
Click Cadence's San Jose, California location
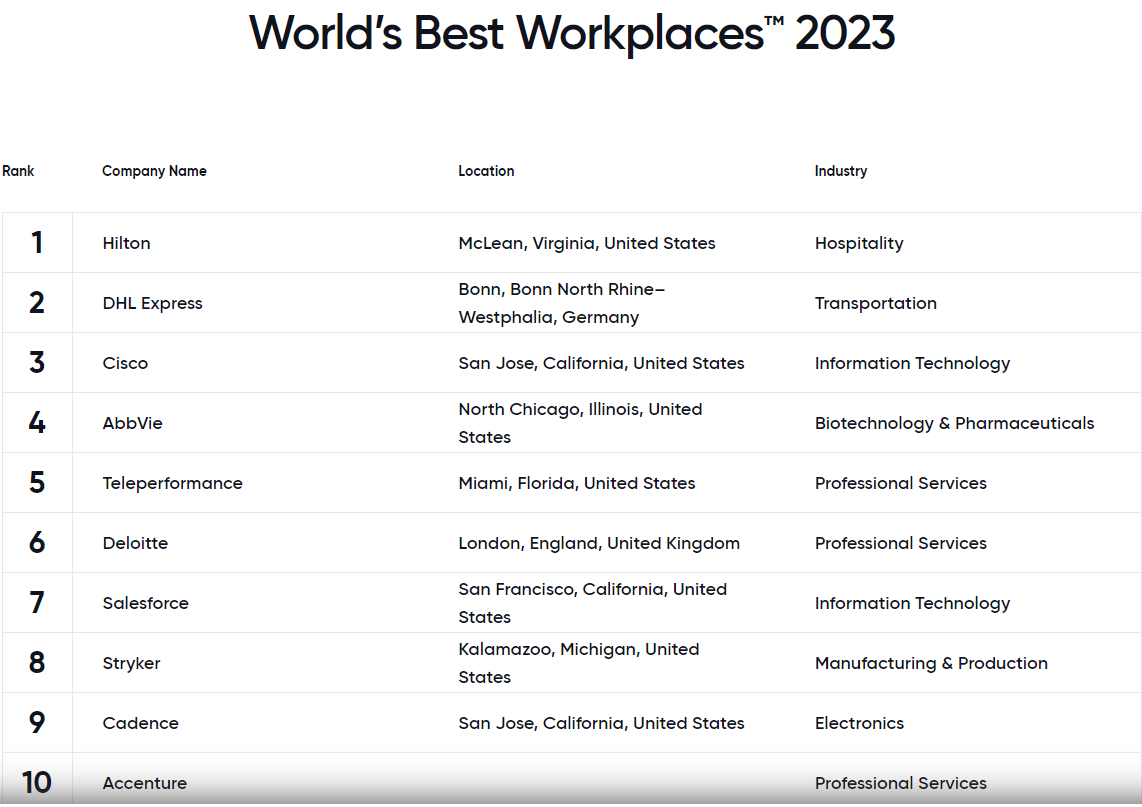(x=602, y=723)
